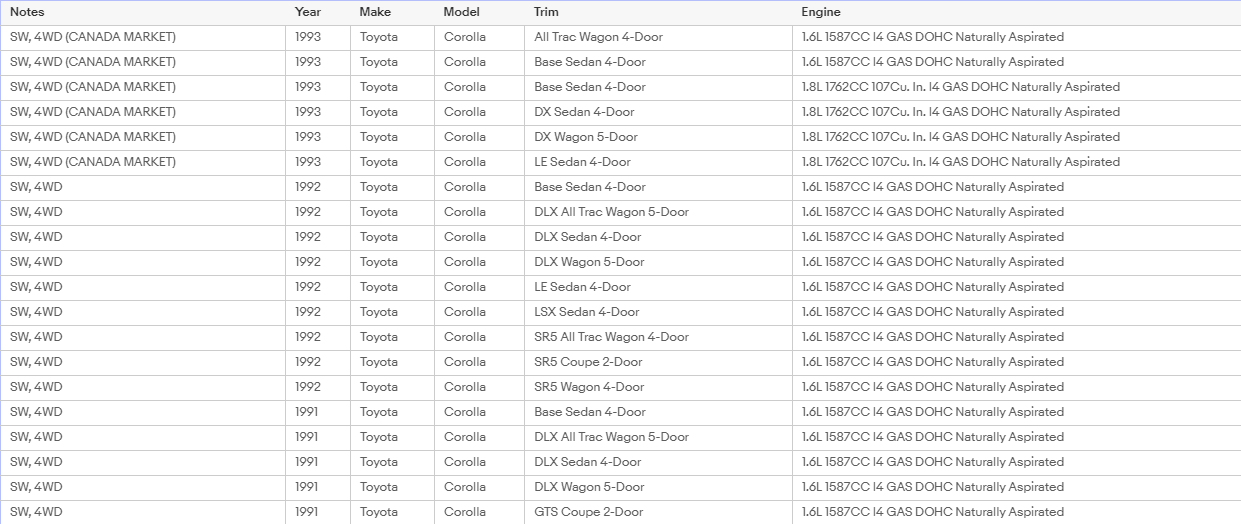
Task: Click the engine cell in the 1993 LE Sedan row
Action: click(x=1016, y=162)
